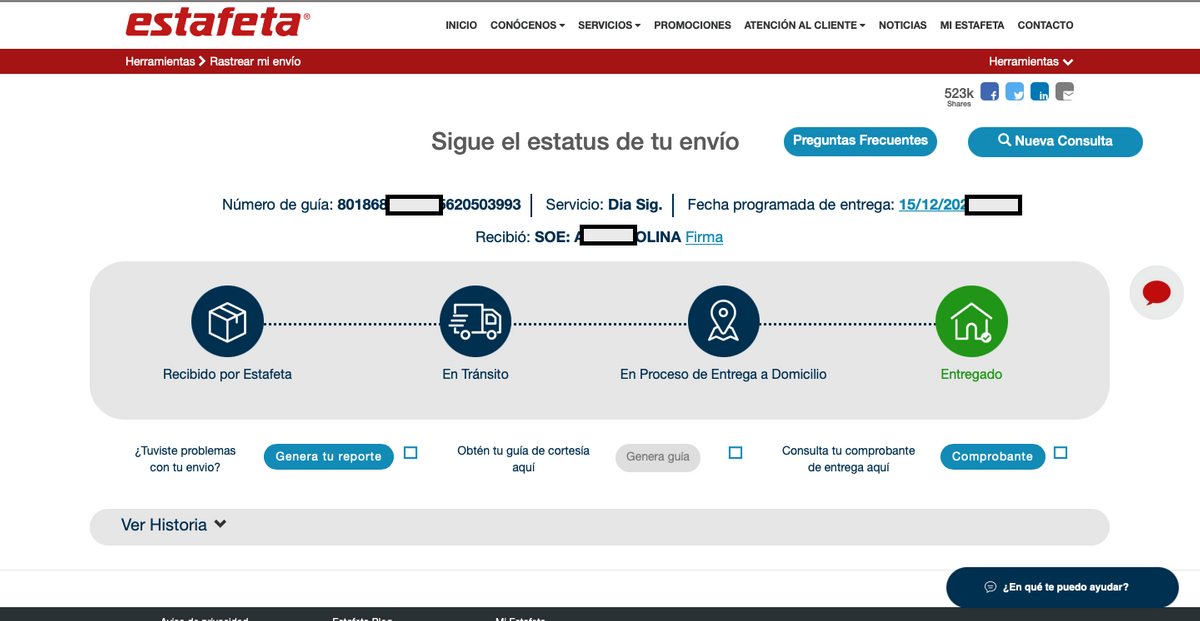1200x621 pixels.
Task: Click the Comprobante button
Action: click(992, 457)
